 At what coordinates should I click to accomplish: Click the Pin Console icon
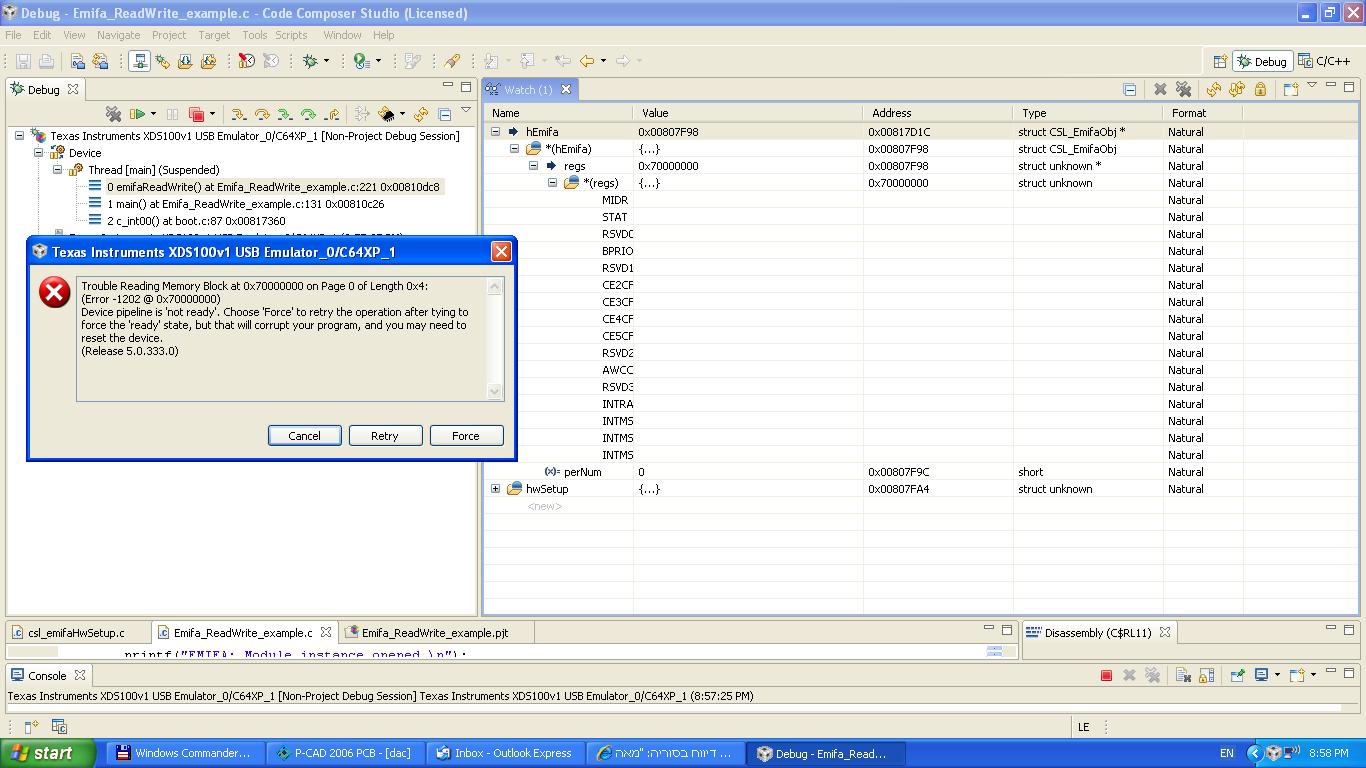(1238, 675)
